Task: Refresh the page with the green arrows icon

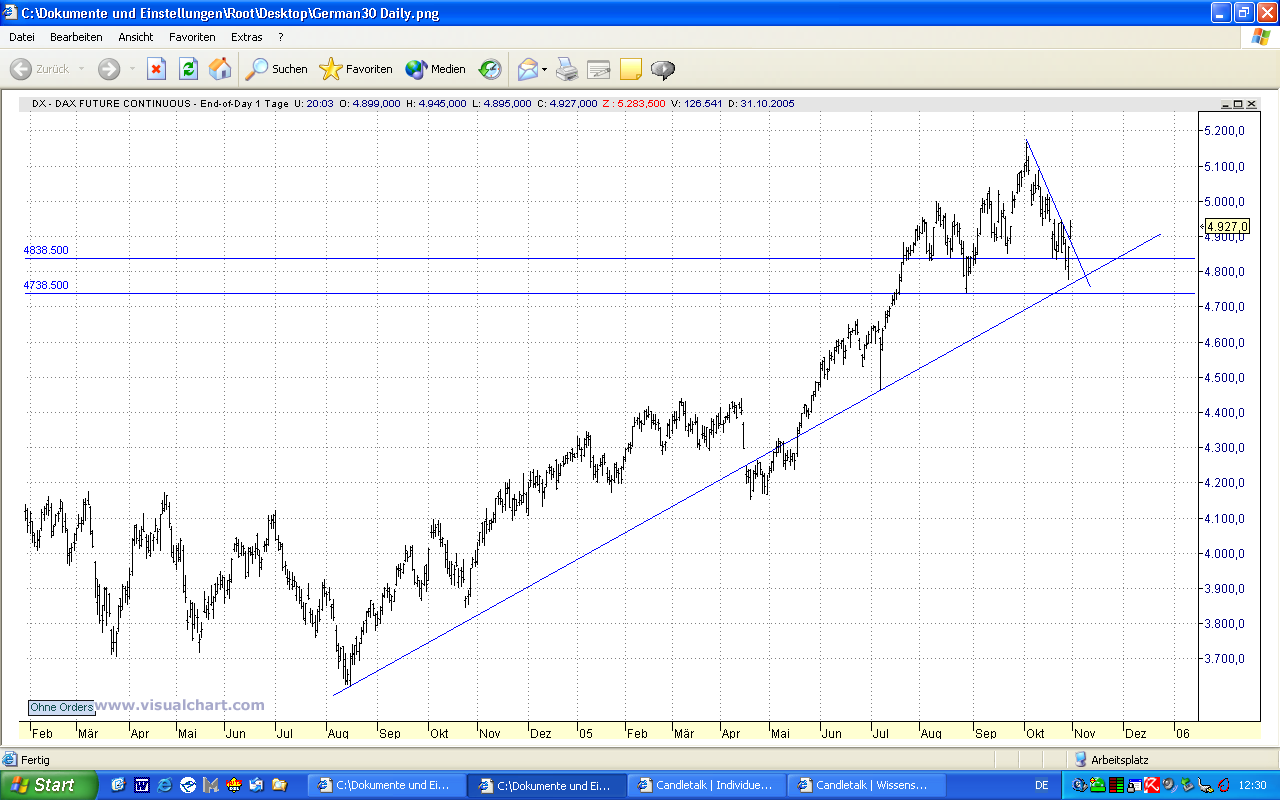Action: coord(188,69)
